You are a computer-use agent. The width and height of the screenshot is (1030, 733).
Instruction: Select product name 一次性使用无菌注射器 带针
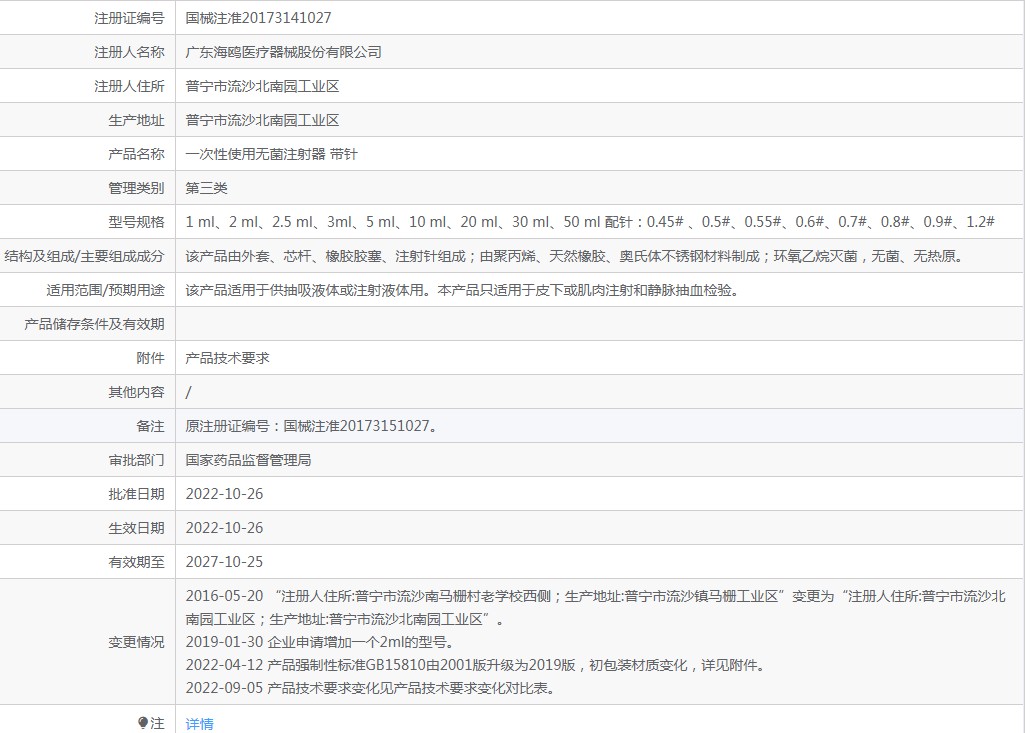click(271, 154)
